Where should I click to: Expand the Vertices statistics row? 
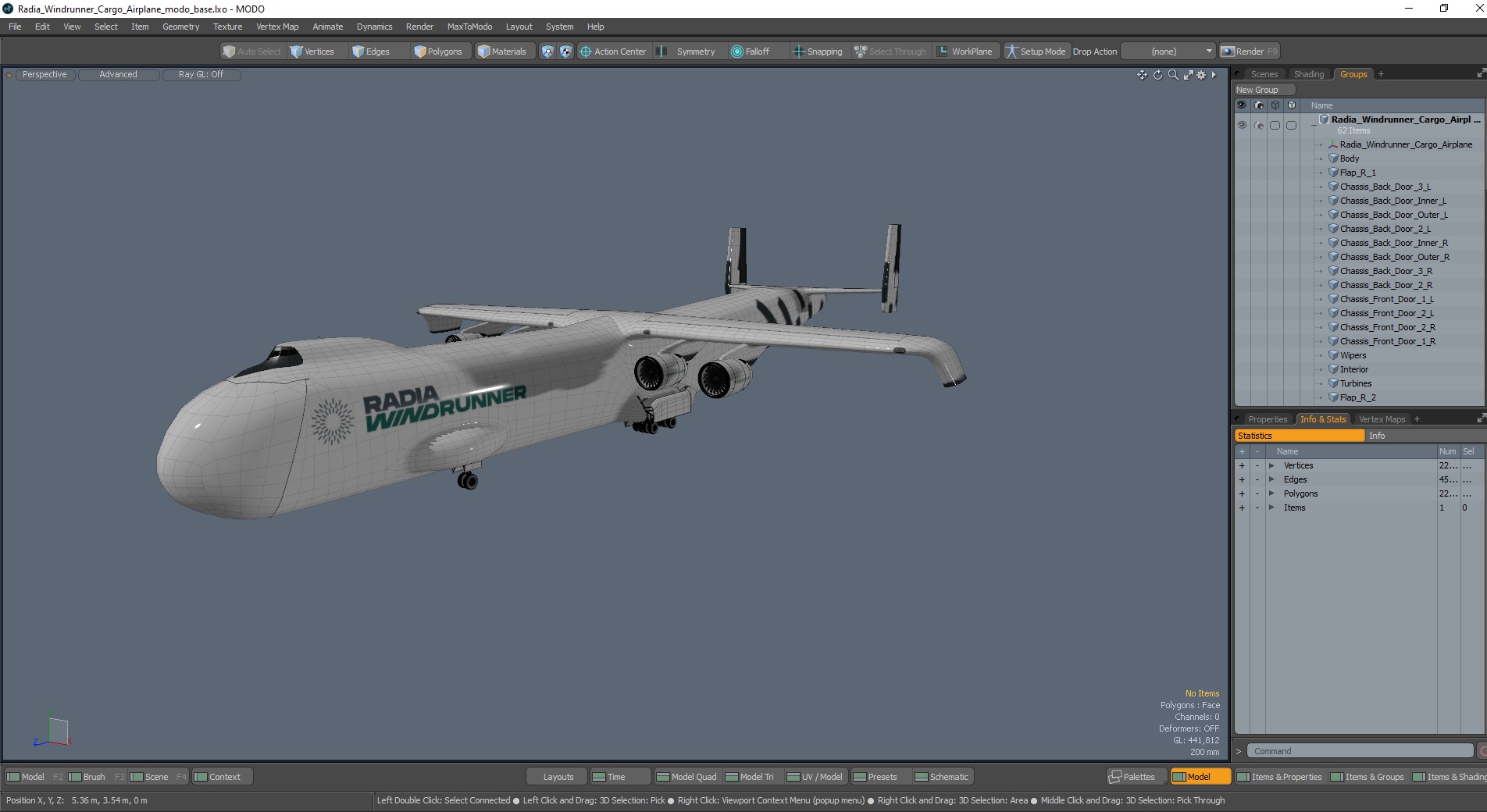point(1271,466)
